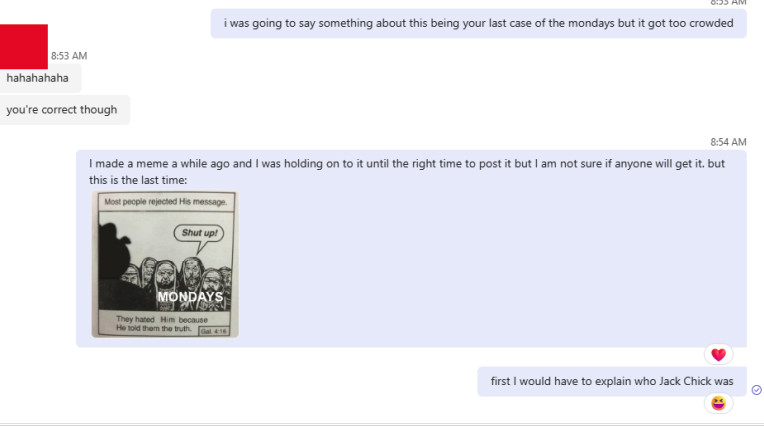Click the 8:53 AM timestamp beside the avatar
Viewport: 764px width, 426px height.
tap(69, 56)
